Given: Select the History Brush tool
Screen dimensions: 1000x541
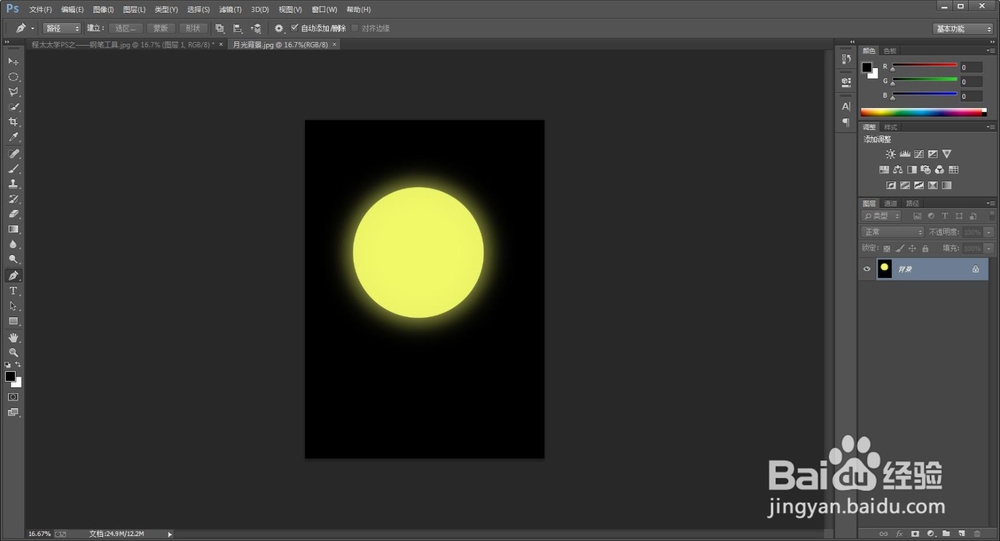Looking at the screenshot, I should (x=13, y=199).
